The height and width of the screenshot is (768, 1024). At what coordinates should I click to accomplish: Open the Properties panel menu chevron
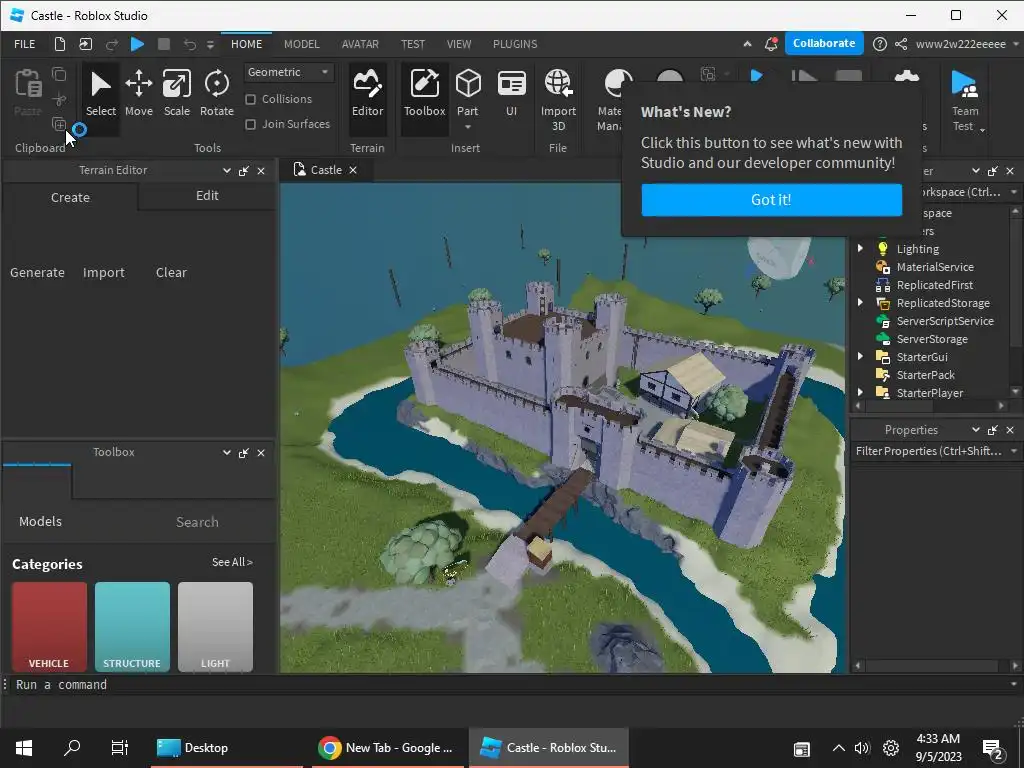pos(976,430)
